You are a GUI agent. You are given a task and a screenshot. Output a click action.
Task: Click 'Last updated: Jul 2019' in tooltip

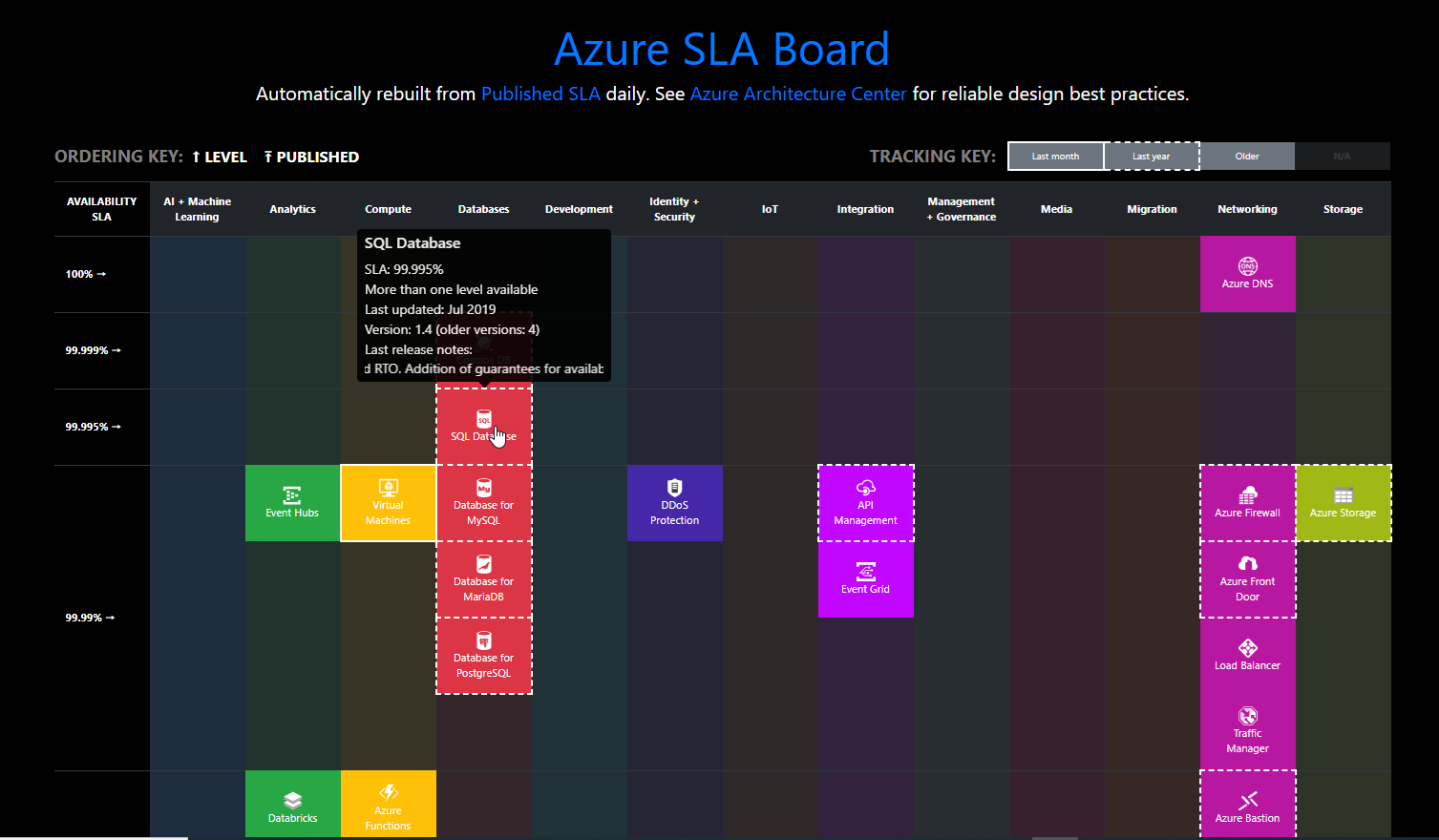430,309
